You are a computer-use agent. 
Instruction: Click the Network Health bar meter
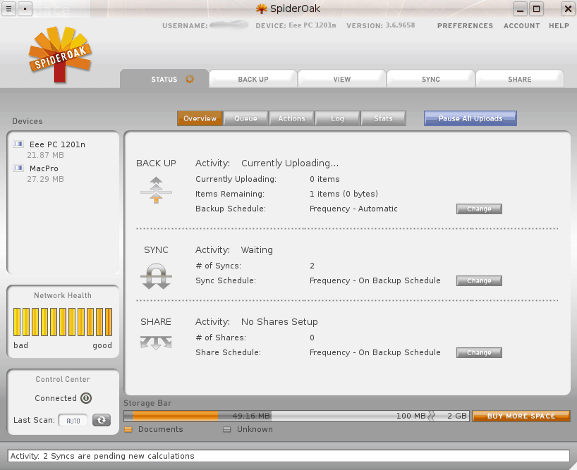(63, 322)
